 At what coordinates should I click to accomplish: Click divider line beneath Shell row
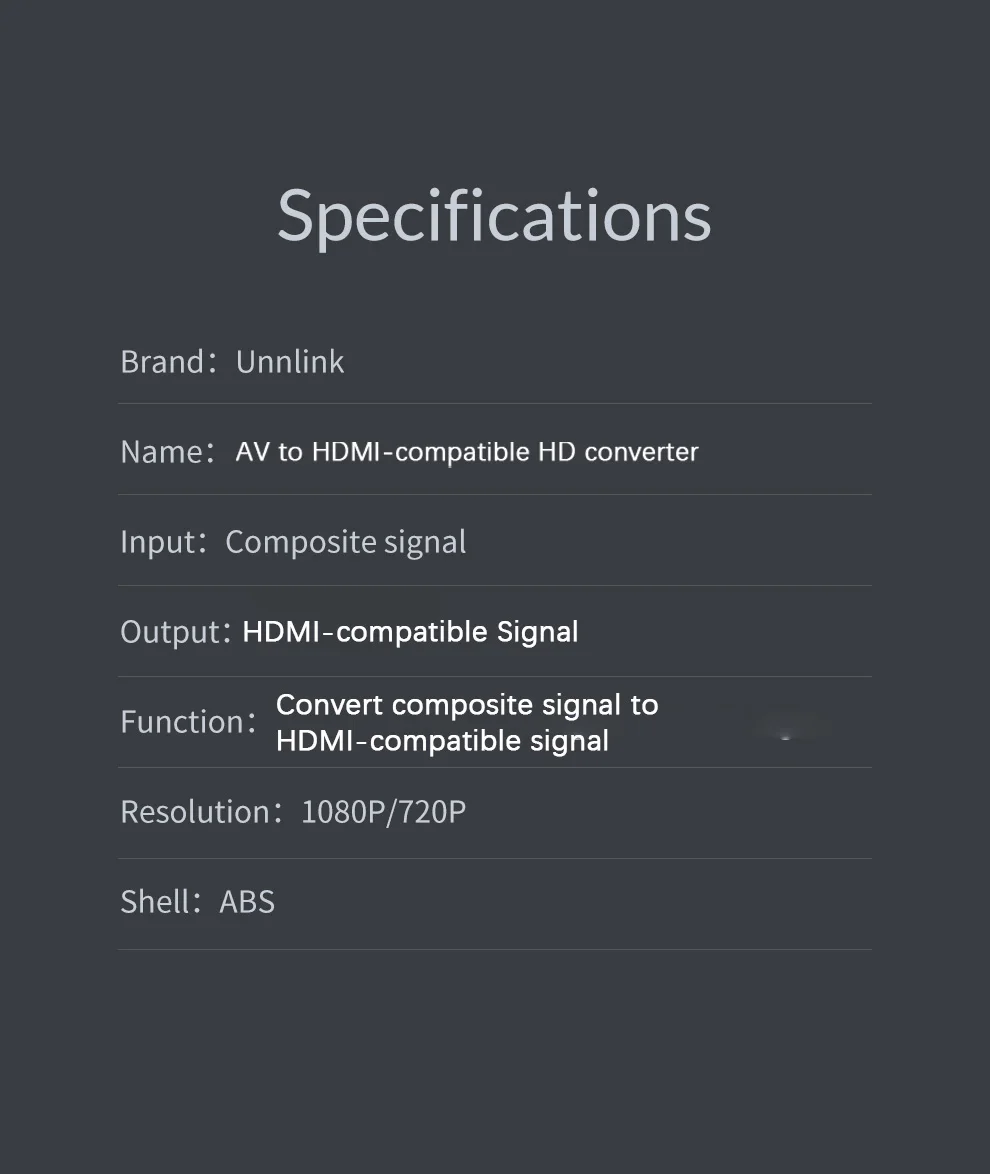tap(495, 949)
